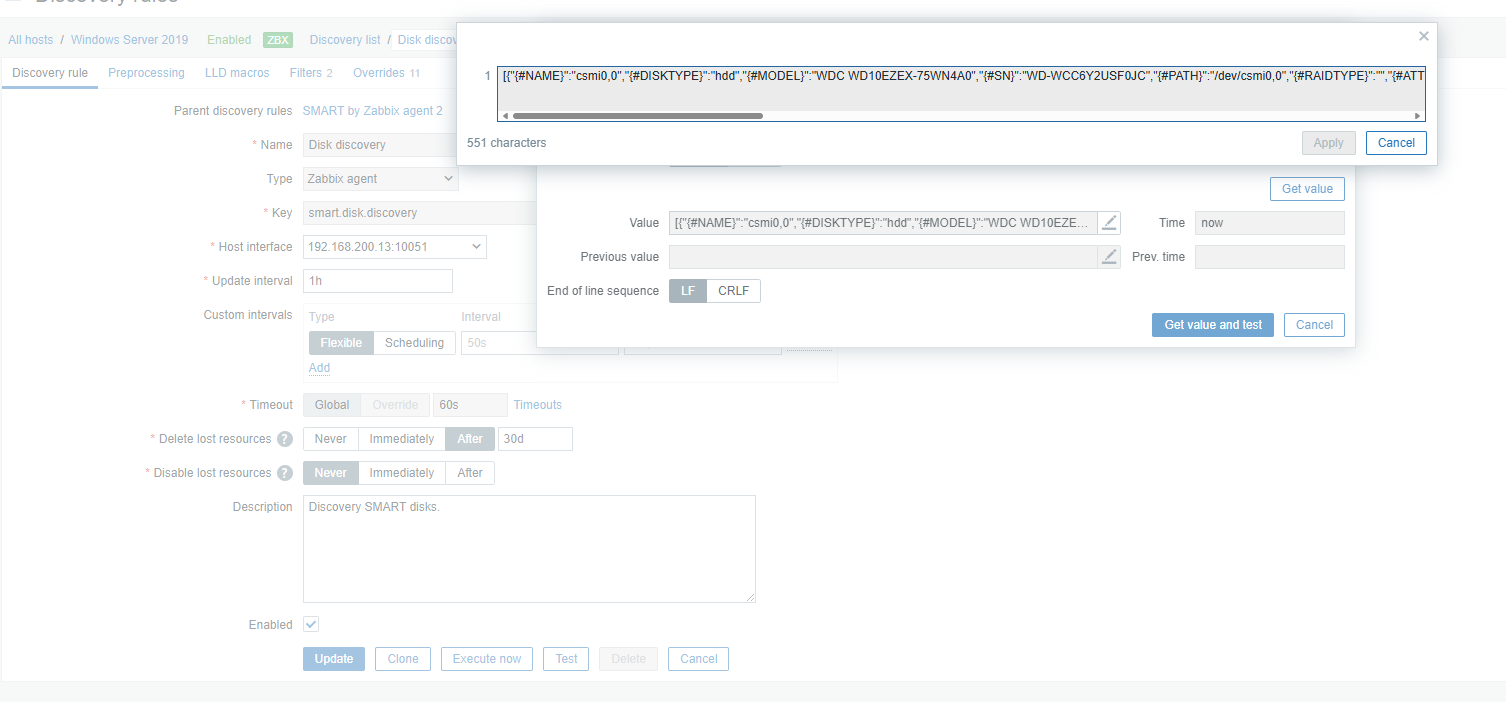Click the All hosts breadcrumb link

(x=31, y=40)
